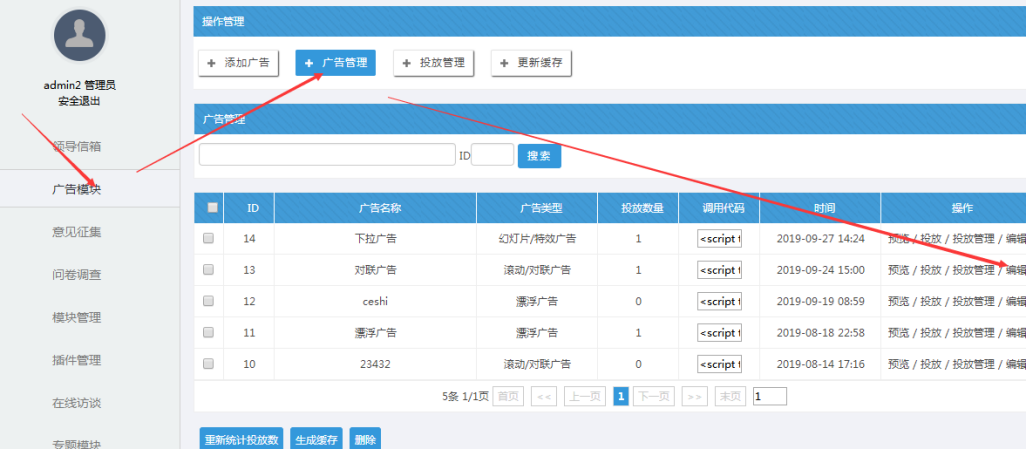Click the 生成缓存 button
This screenshot has width=1027, height=450.
coord(316,439)
